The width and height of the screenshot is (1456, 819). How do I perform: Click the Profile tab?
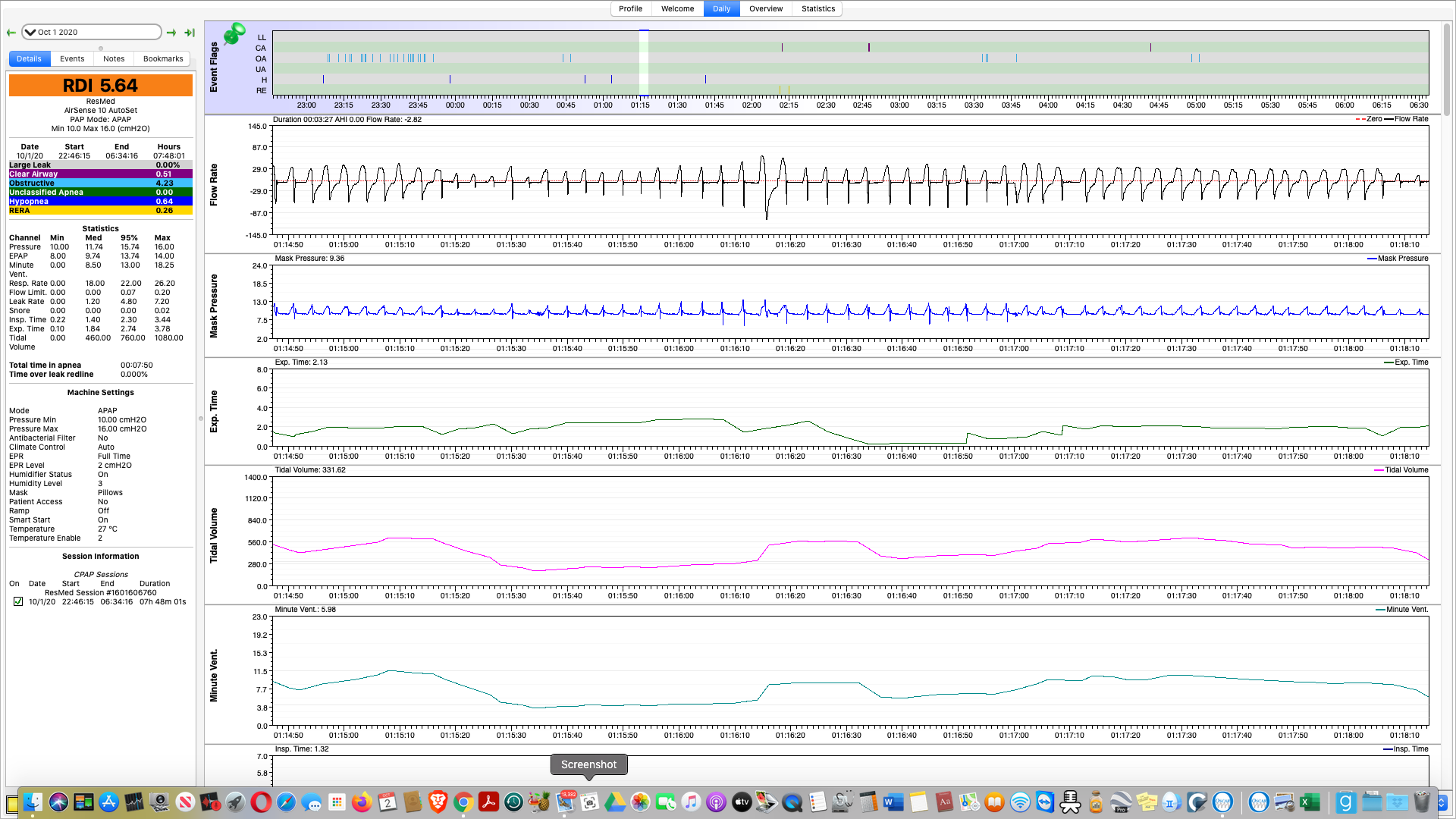[631, 8]
